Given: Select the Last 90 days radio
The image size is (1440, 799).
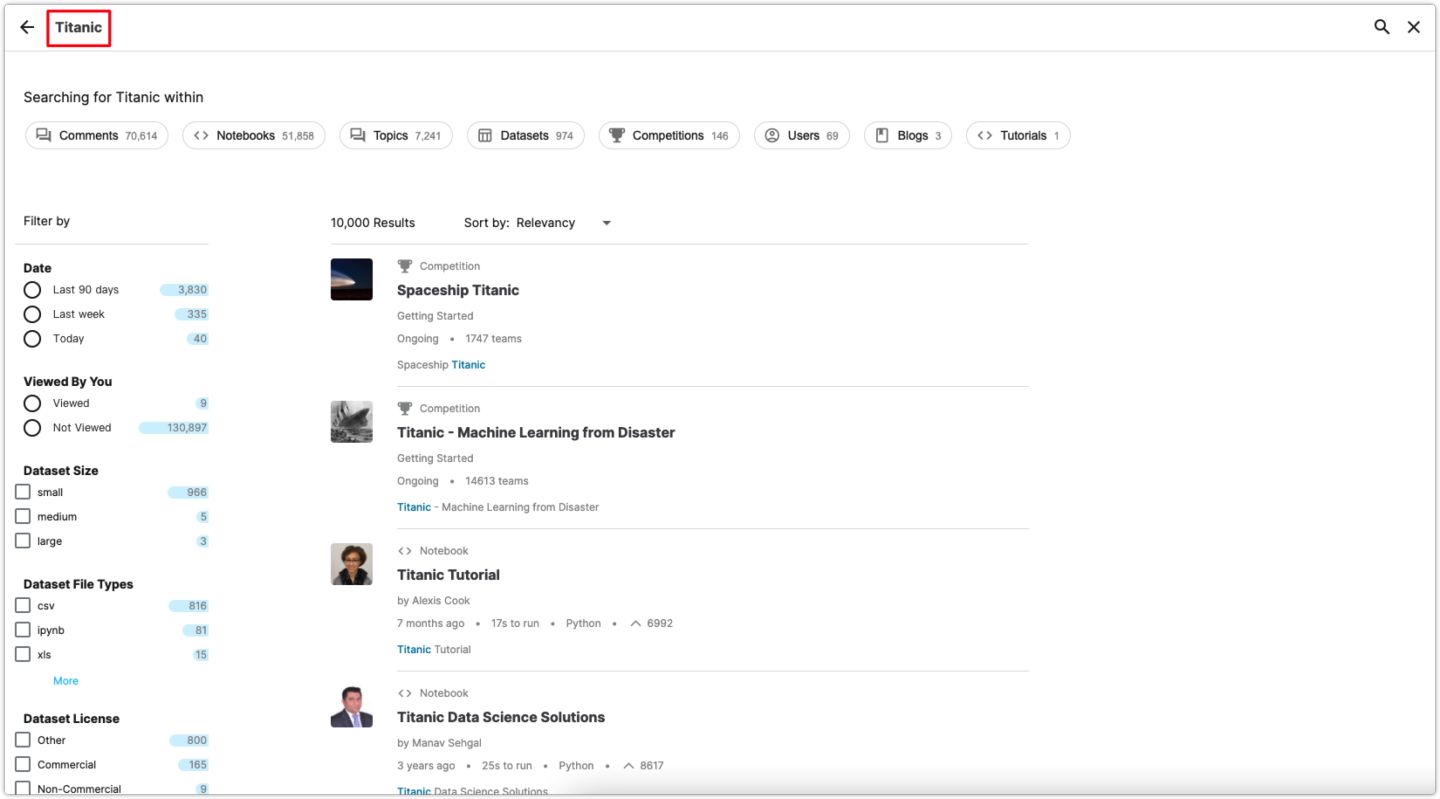Looking at the screenshot, I should click(x=32, y=290).
